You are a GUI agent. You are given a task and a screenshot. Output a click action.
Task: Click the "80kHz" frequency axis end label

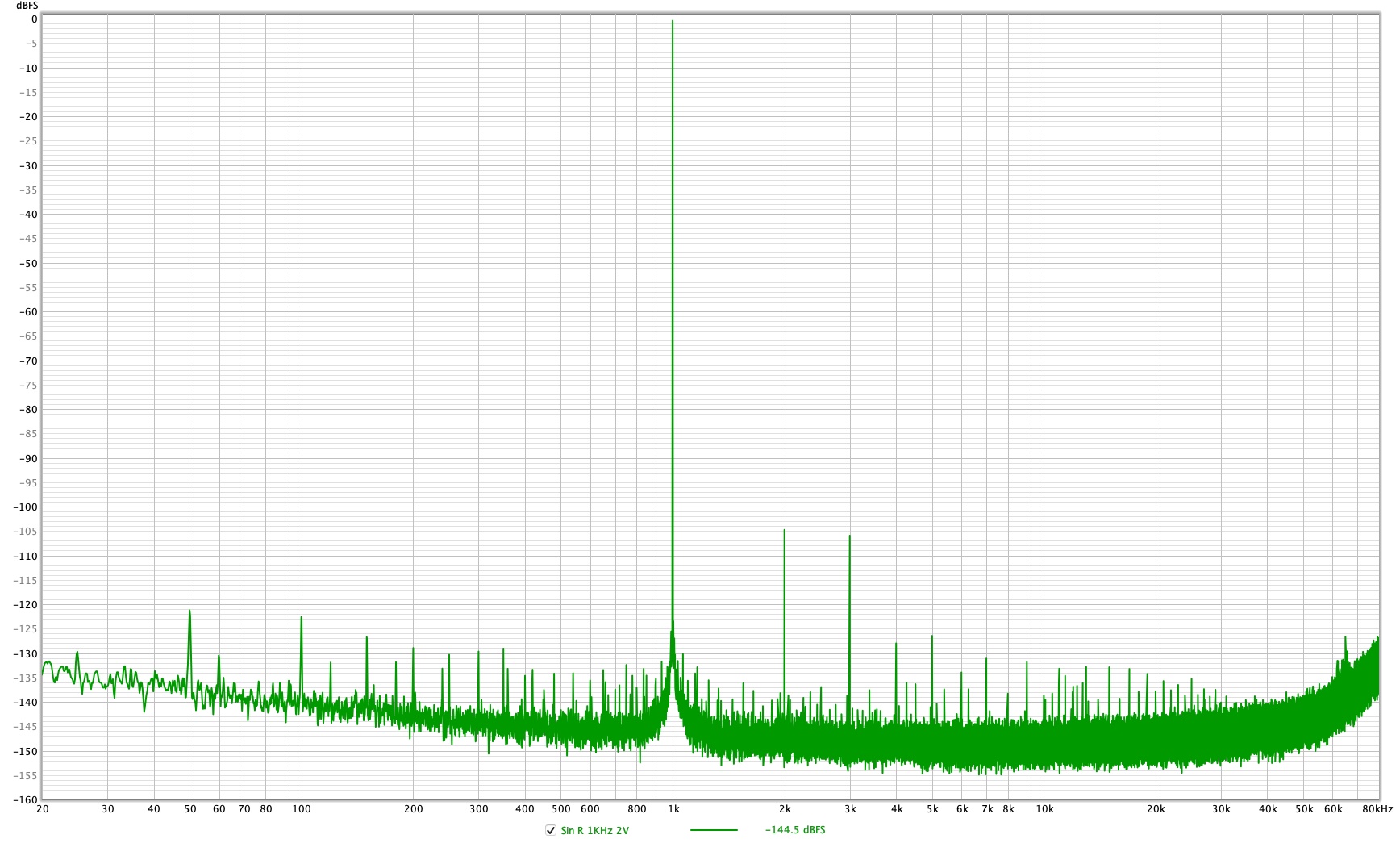coord(1377,809)
